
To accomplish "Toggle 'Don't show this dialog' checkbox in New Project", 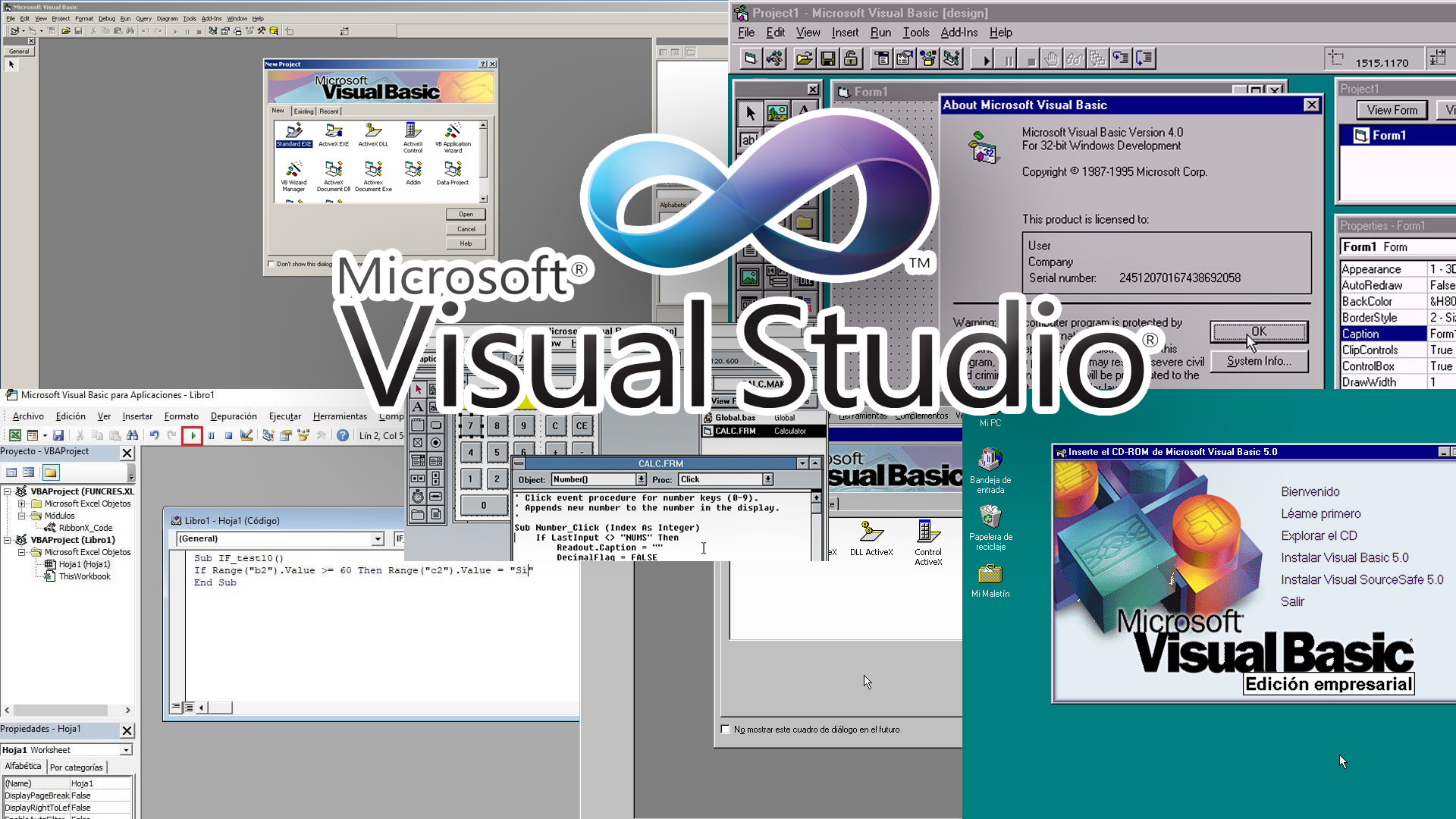I will (271, 263).
